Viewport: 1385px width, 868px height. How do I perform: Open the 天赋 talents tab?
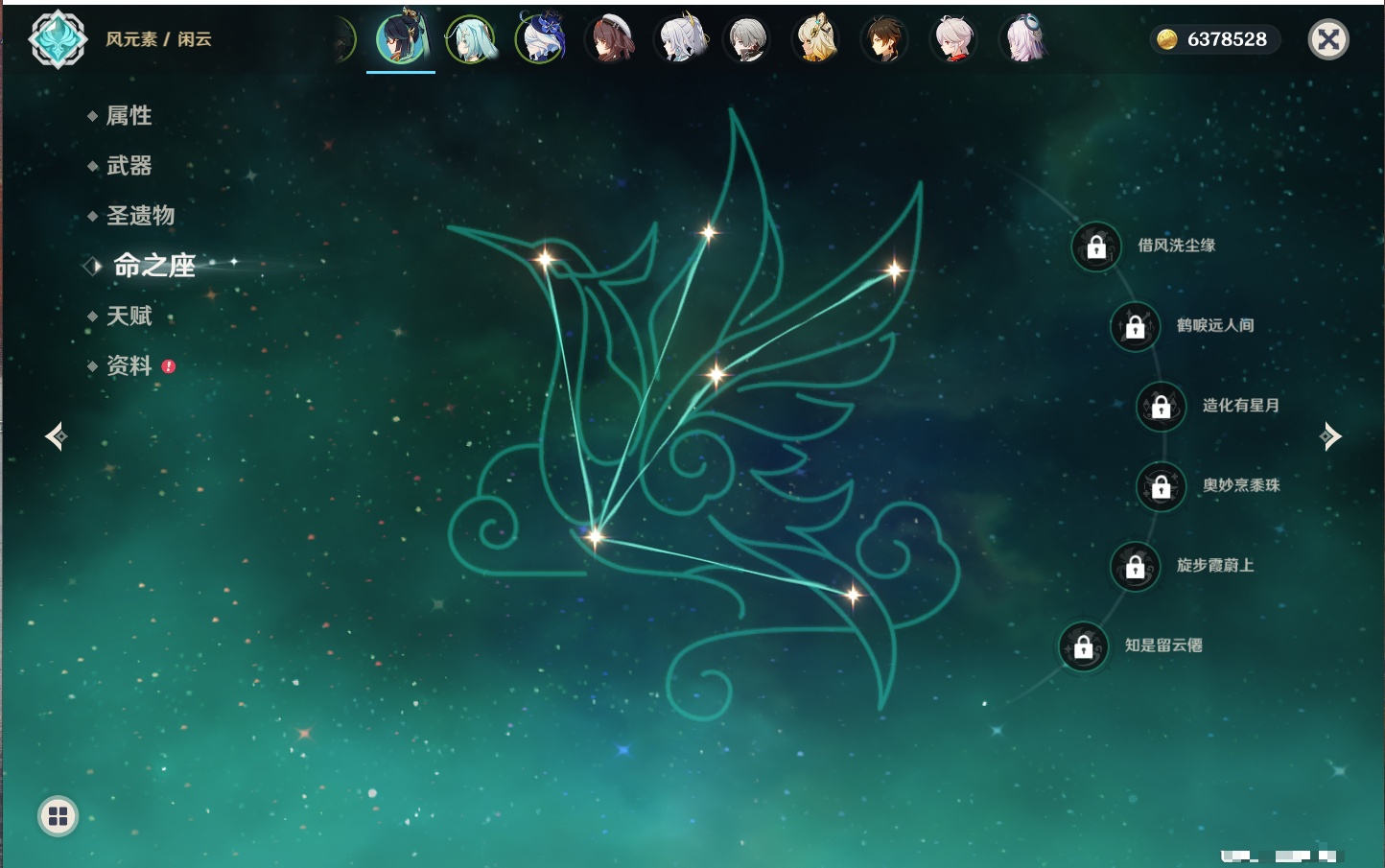tap(129, 316)
